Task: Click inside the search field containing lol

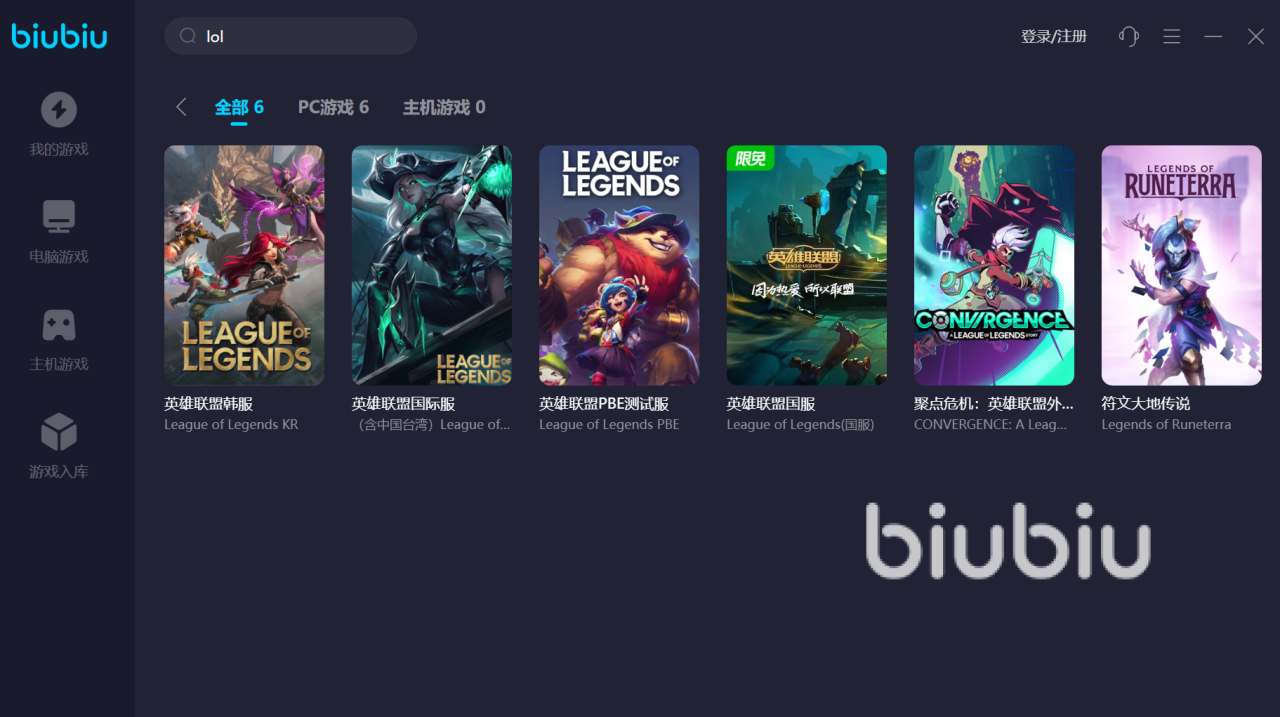Action: coord(290,36)
